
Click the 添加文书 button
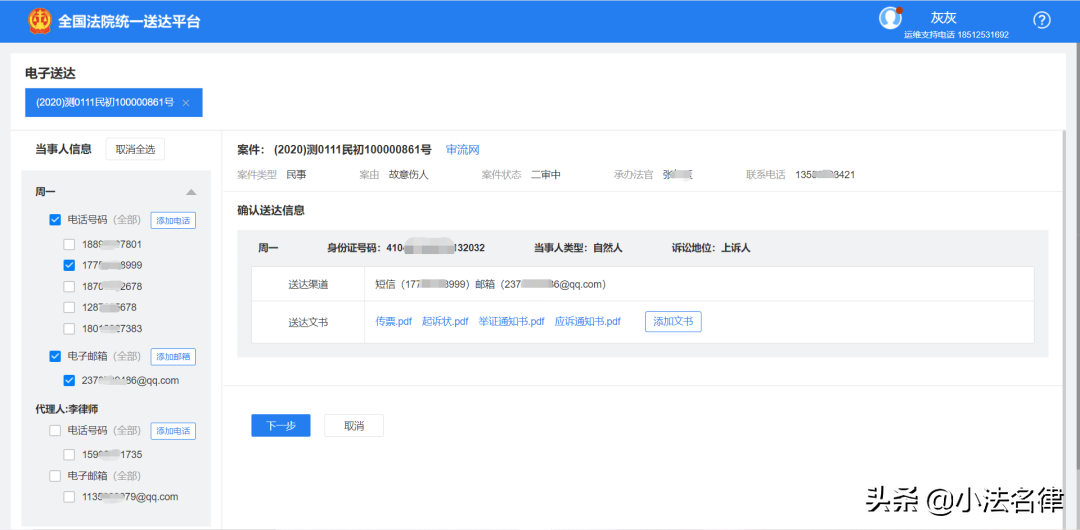click(x=673, y=321)
